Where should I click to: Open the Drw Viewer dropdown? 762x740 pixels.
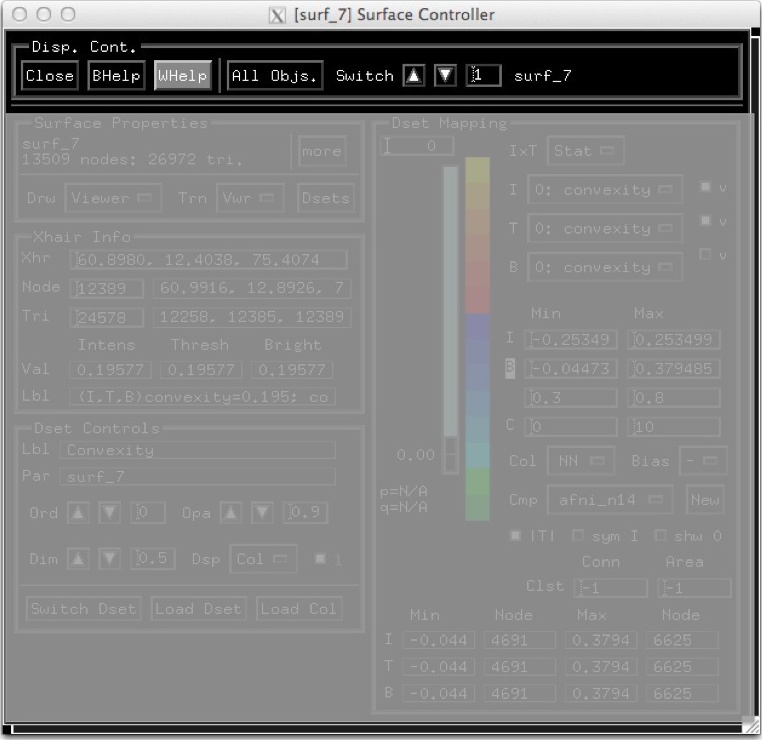coord(113,198)
